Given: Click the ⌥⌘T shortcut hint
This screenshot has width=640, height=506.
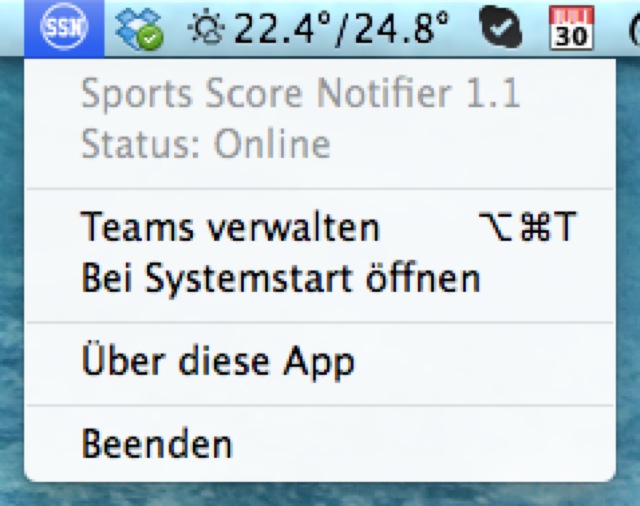Looking at the screenshot, I should pos(527,226).
